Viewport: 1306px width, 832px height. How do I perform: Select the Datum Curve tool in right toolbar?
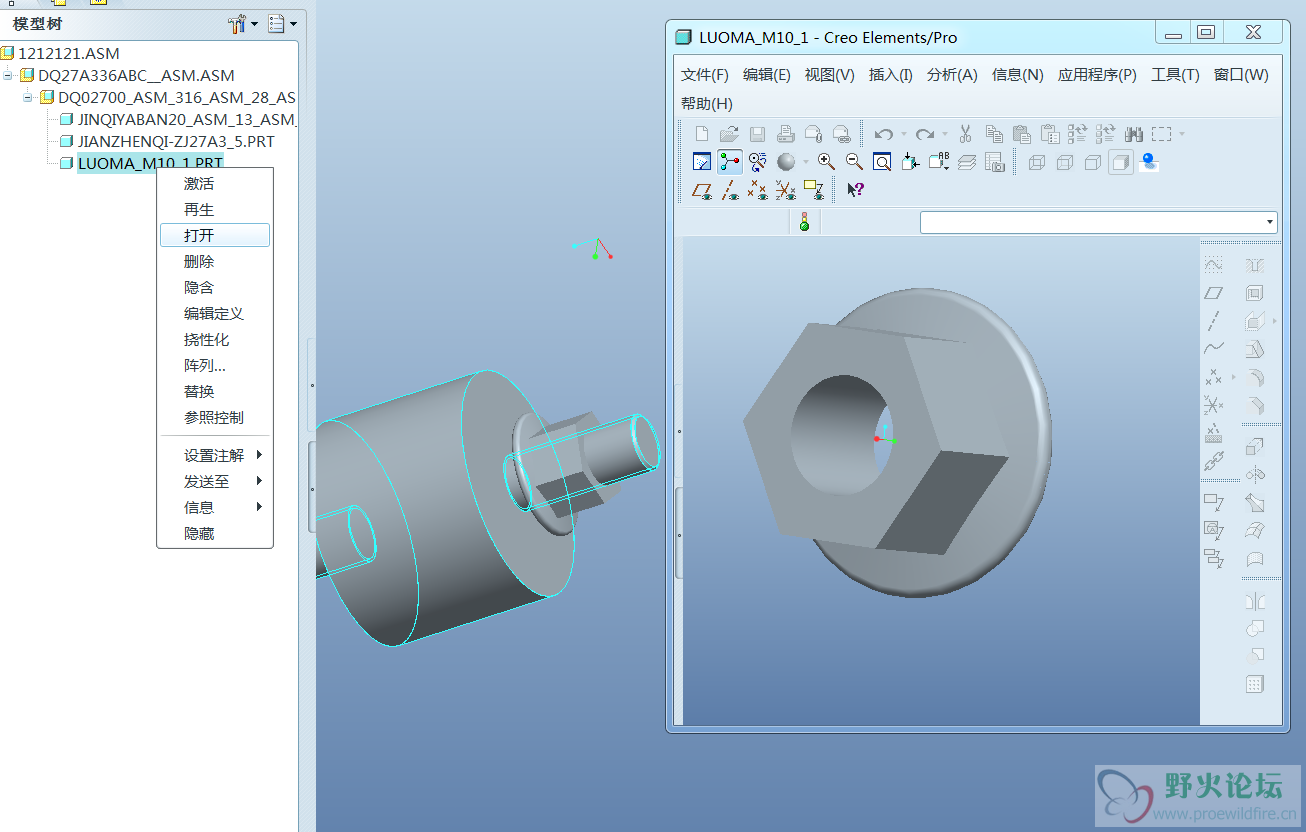coord(1213,349)
